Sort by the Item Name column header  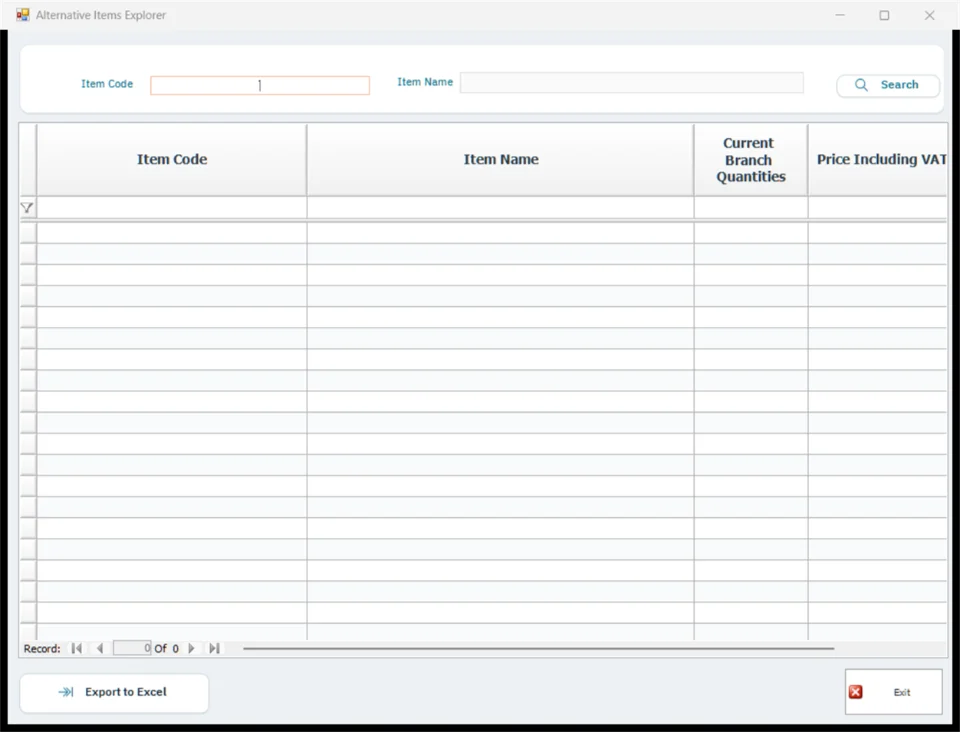pos(501,160)
